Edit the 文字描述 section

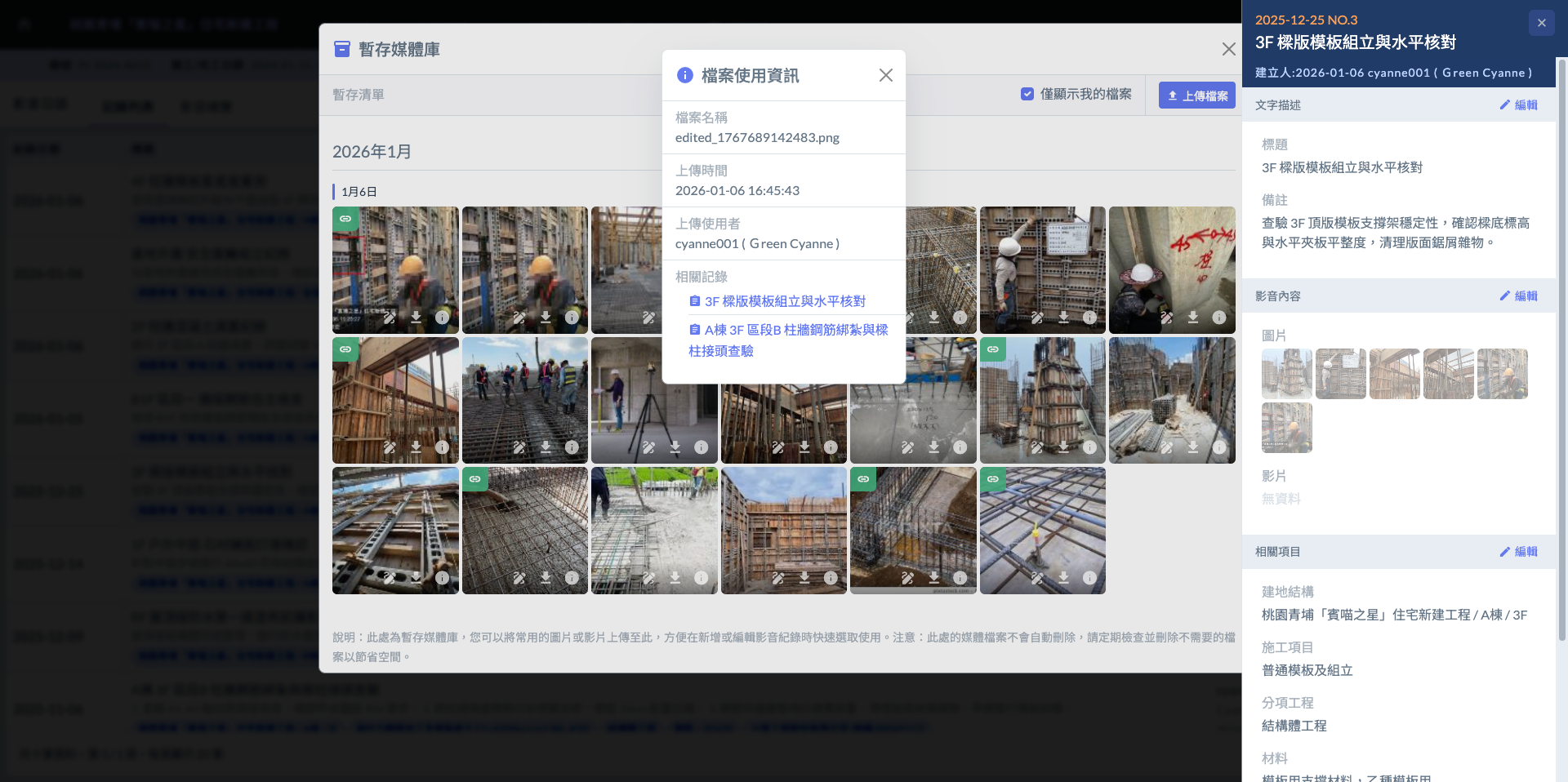coord(1518,104)
